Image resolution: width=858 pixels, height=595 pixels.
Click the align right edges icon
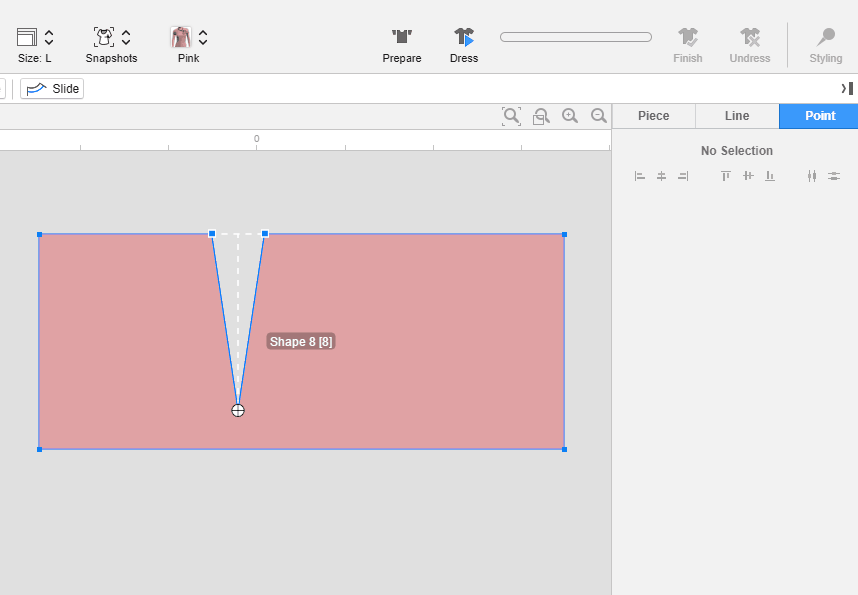coord(683,176)
